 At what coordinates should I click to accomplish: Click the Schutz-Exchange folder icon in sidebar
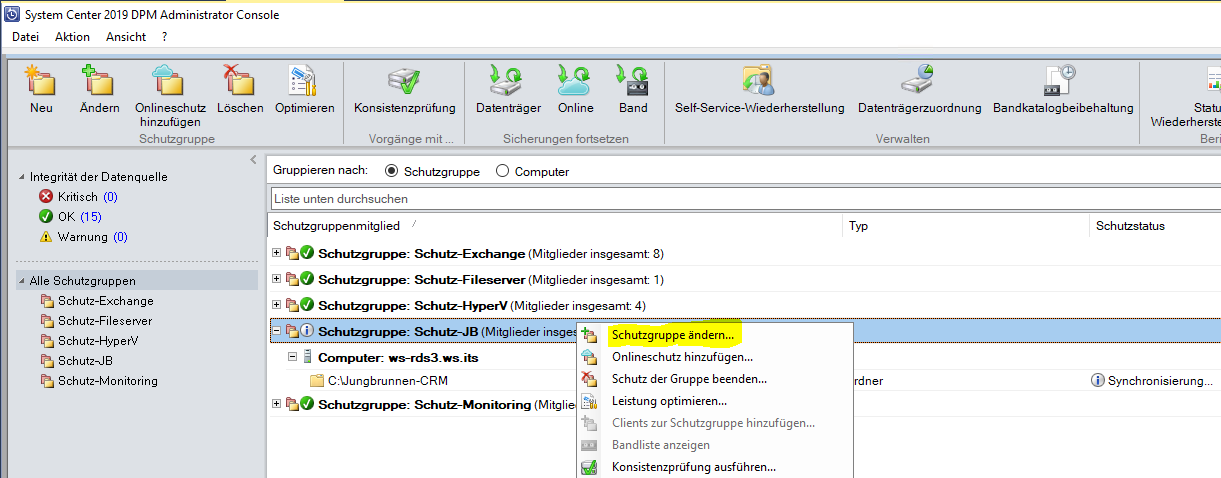click(x=46, y=301)
